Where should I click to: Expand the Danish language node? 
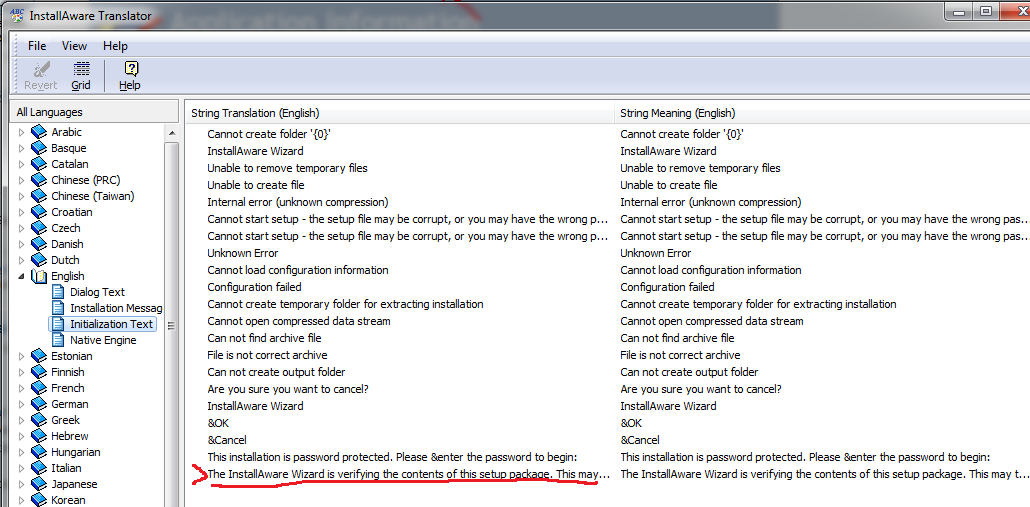tap(22, 244)
